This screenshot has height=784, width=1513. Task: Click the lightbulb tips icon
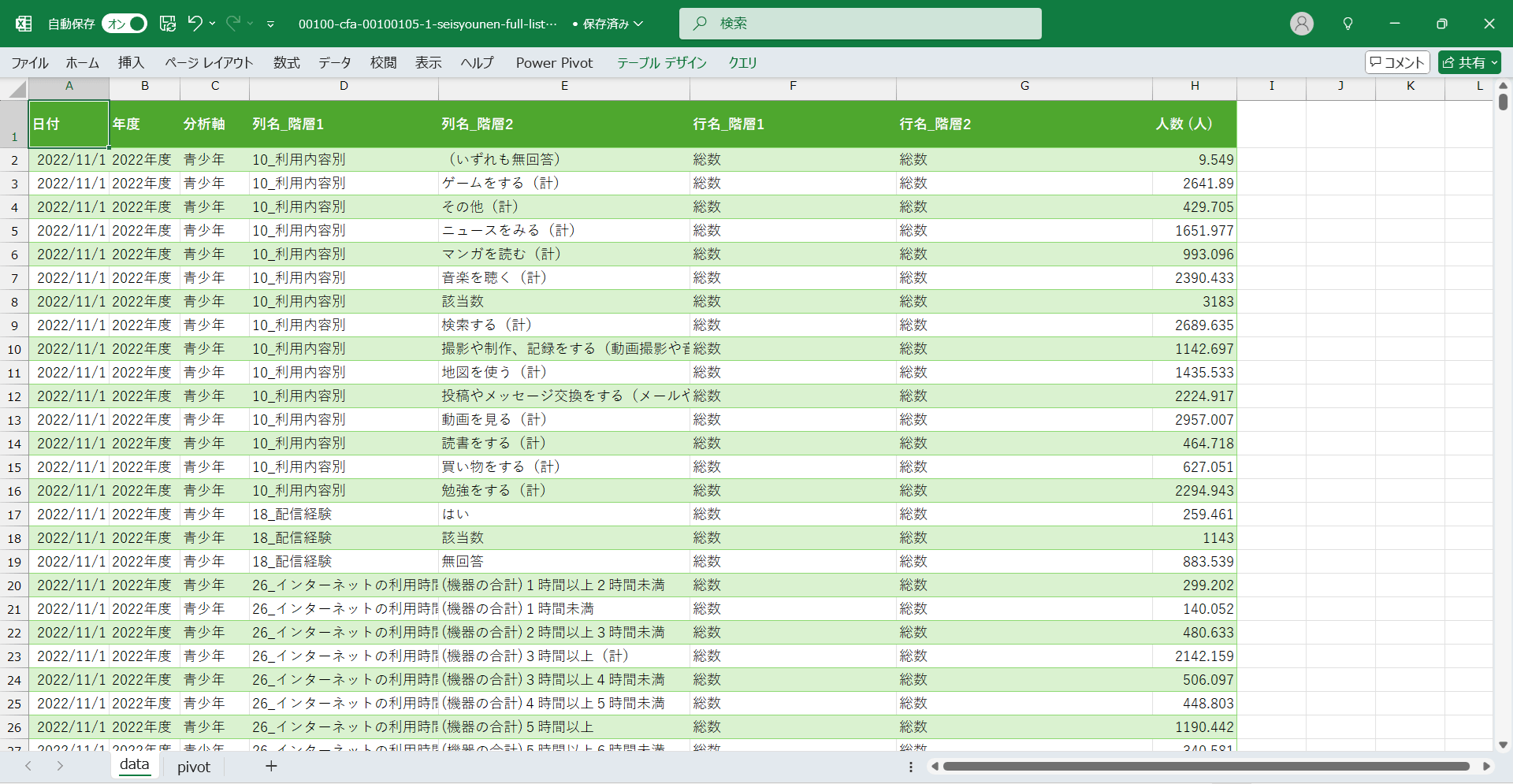tap(1348, 24)
